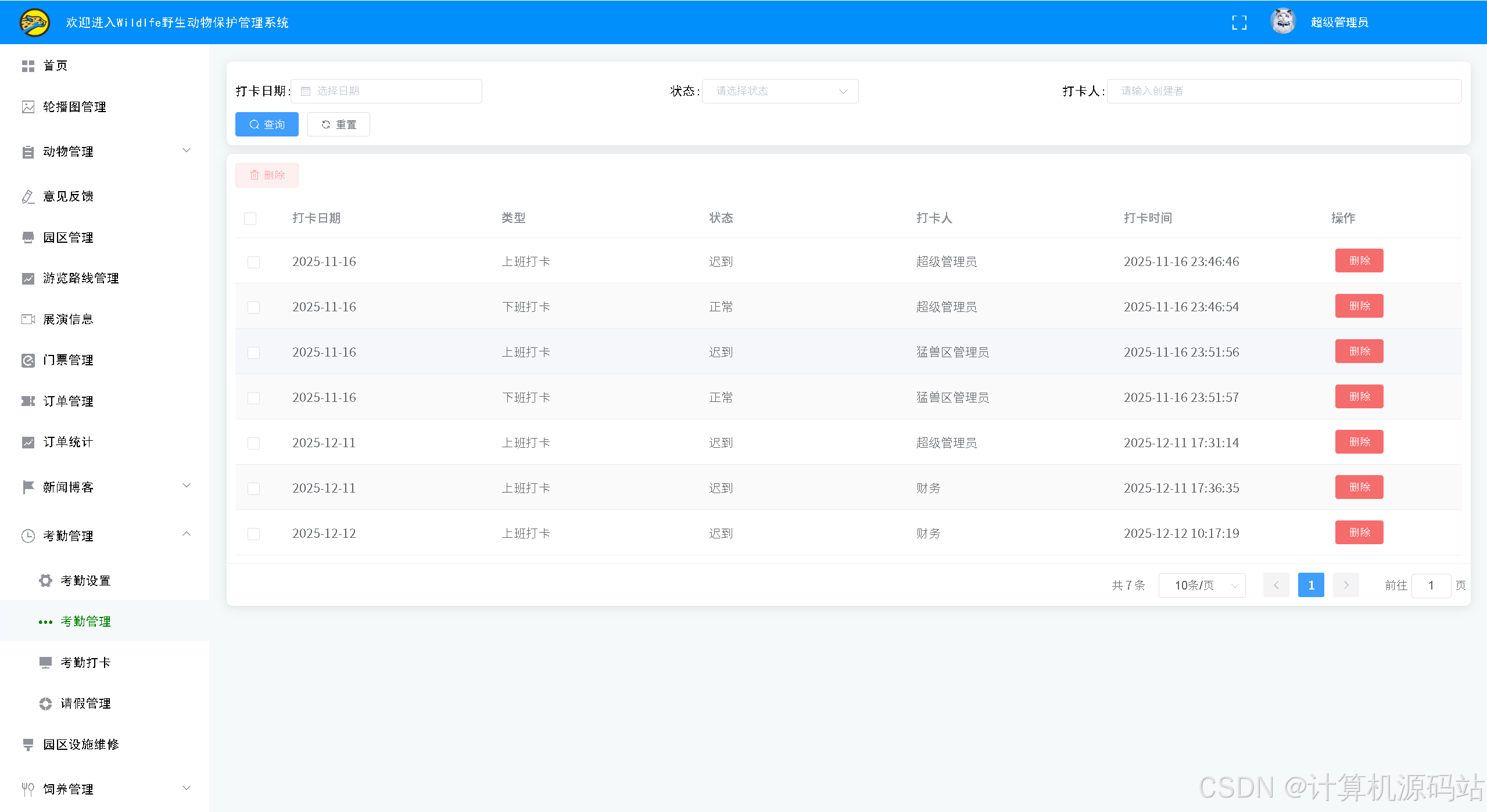
Task: Click the fork-spoon icon beside 饲养管理
Action: pyautogui.click(x=28, y=789)
